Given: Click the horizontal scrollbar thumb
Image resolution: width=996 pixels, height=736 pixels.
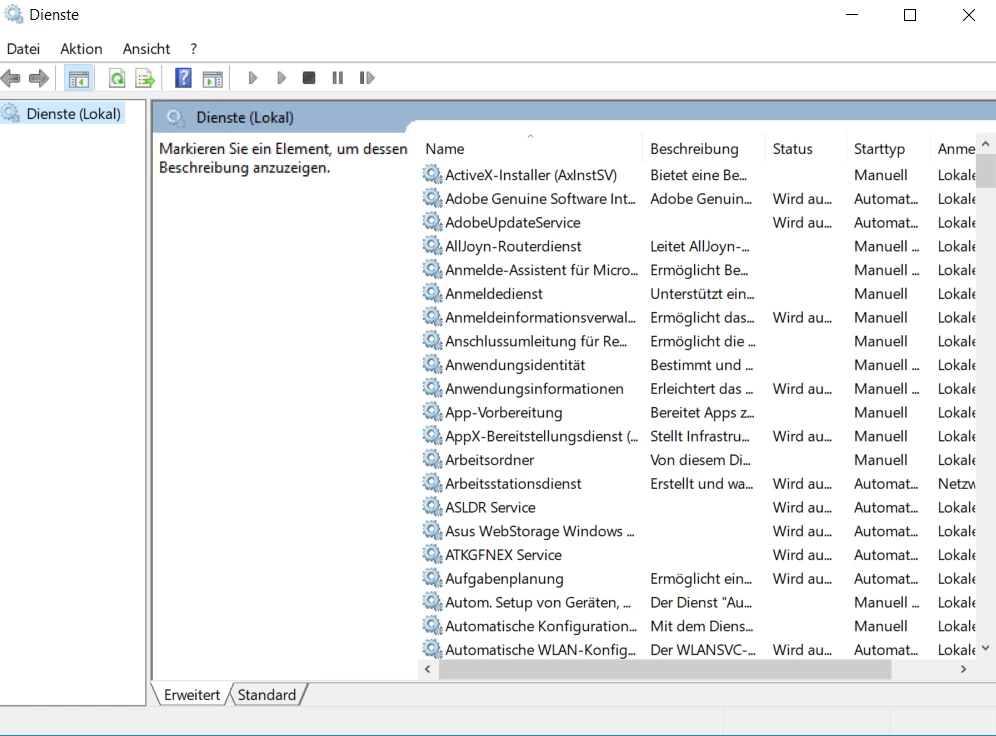Looking at the screenshot, I should [x=665, y=669].
